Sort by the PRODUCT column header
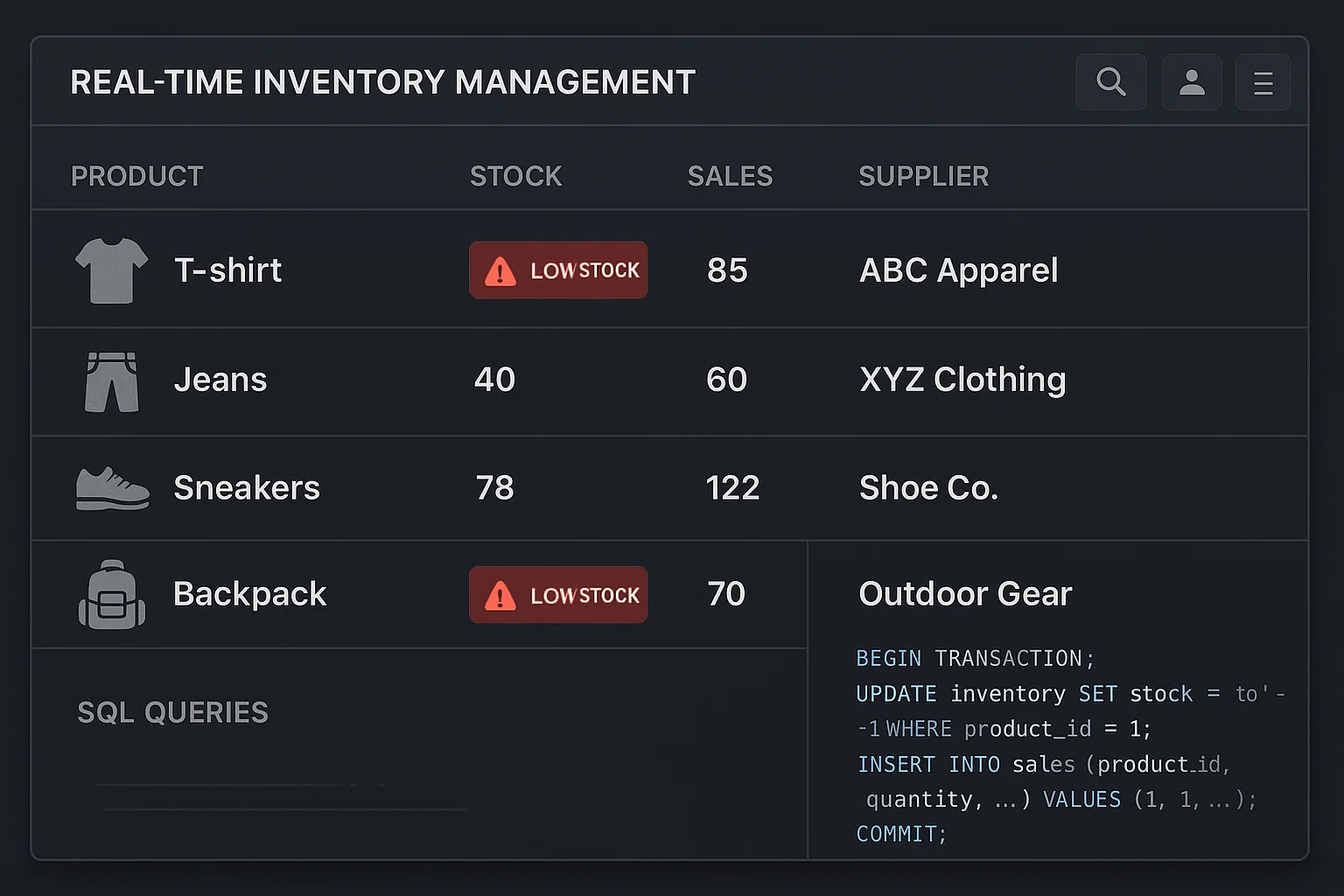 coord(137,177)
